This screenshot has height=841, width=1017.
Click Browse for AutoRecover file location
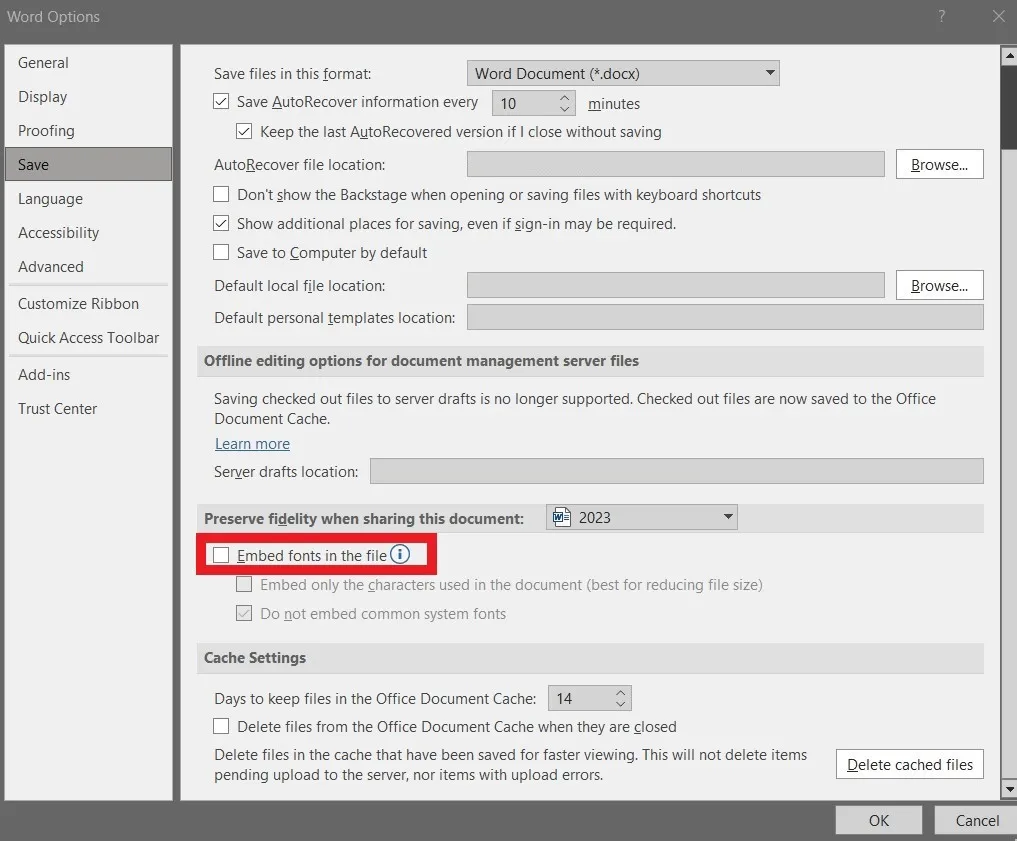pos(939,164)
